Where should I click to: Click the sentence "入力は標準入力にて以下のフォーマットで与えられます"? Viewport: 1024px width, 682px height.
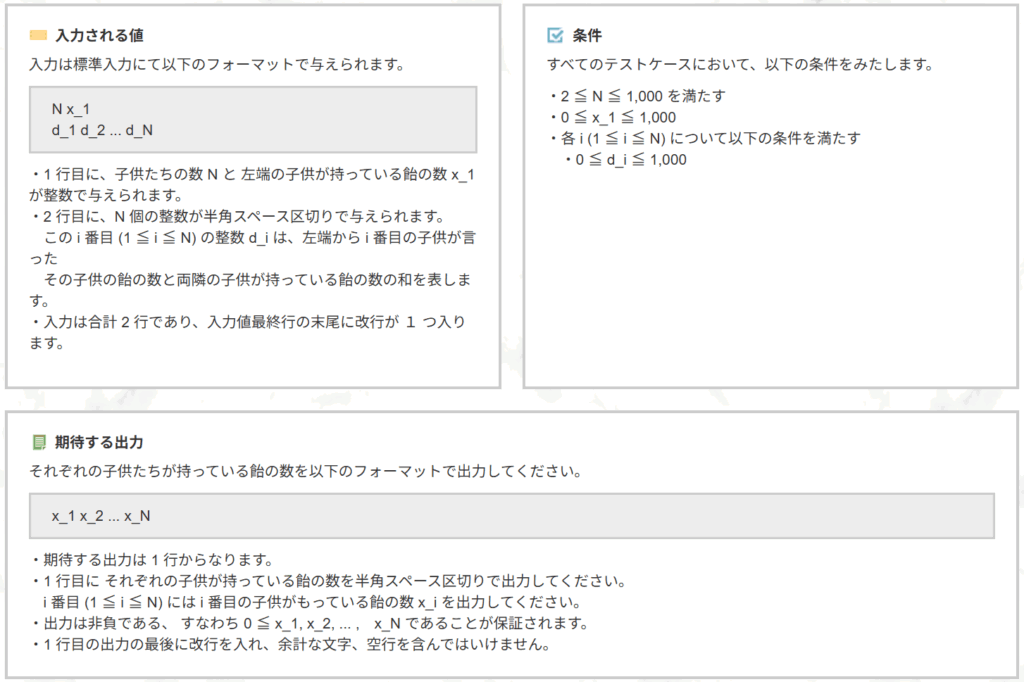coord(216,64)
